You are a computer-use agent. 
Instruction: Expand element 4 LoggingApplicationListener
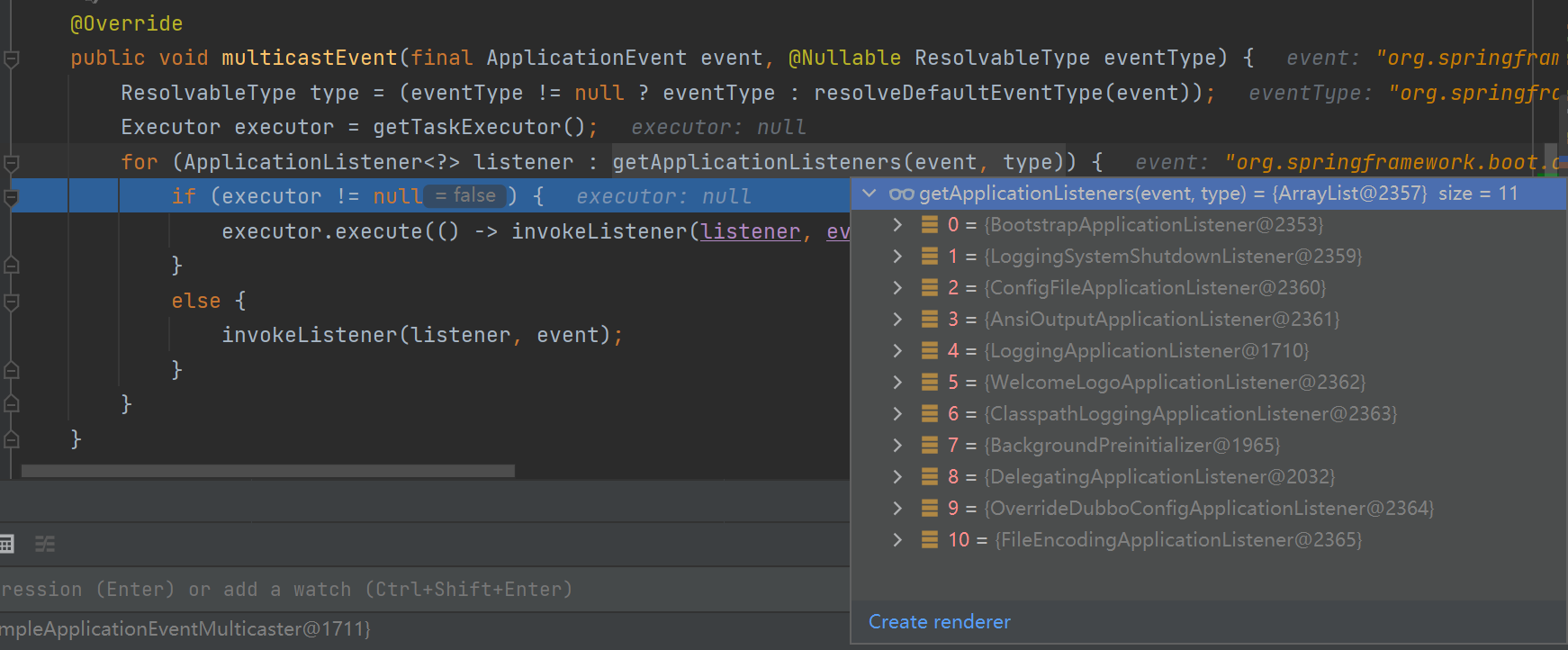tap(897, 351)
